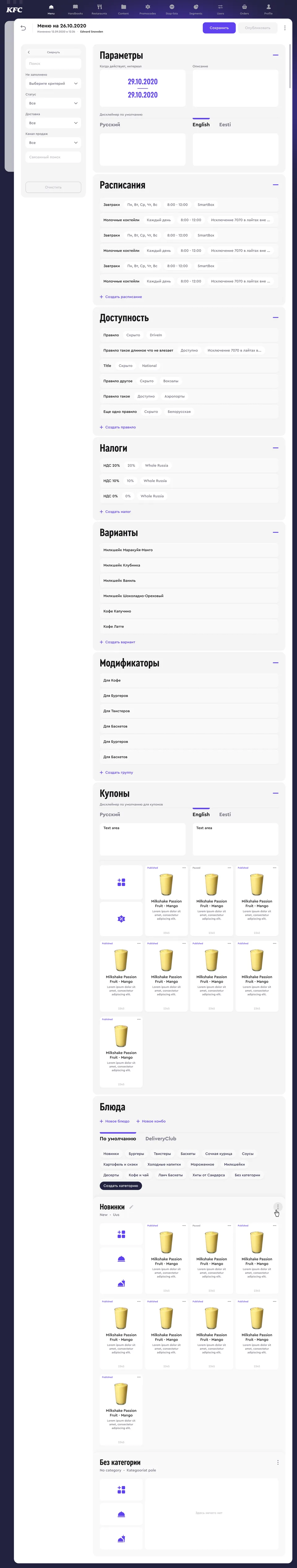The width and height of the screenshot is (297, 1568).
Task: Open the Выберите критерий dropdown
Action: (x=54, y=84)
